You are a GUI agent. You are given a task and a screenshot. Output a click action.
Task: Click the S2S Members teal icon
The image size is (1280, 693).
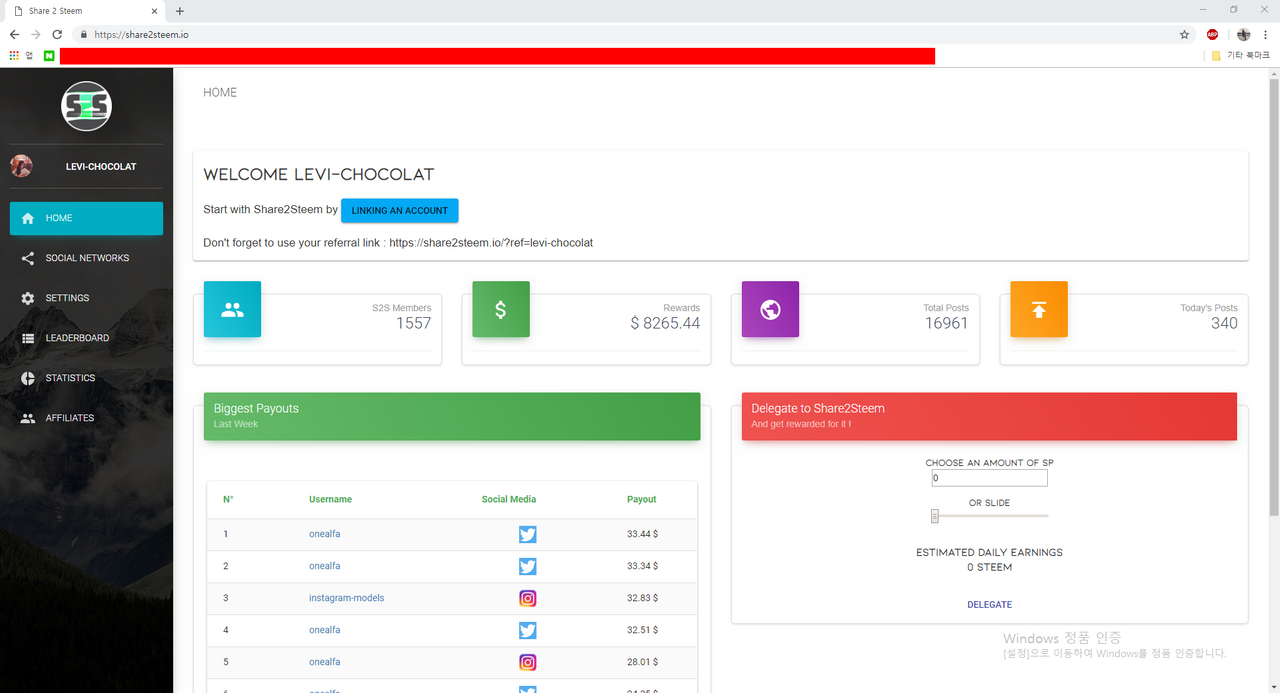(x=232, y=309)
